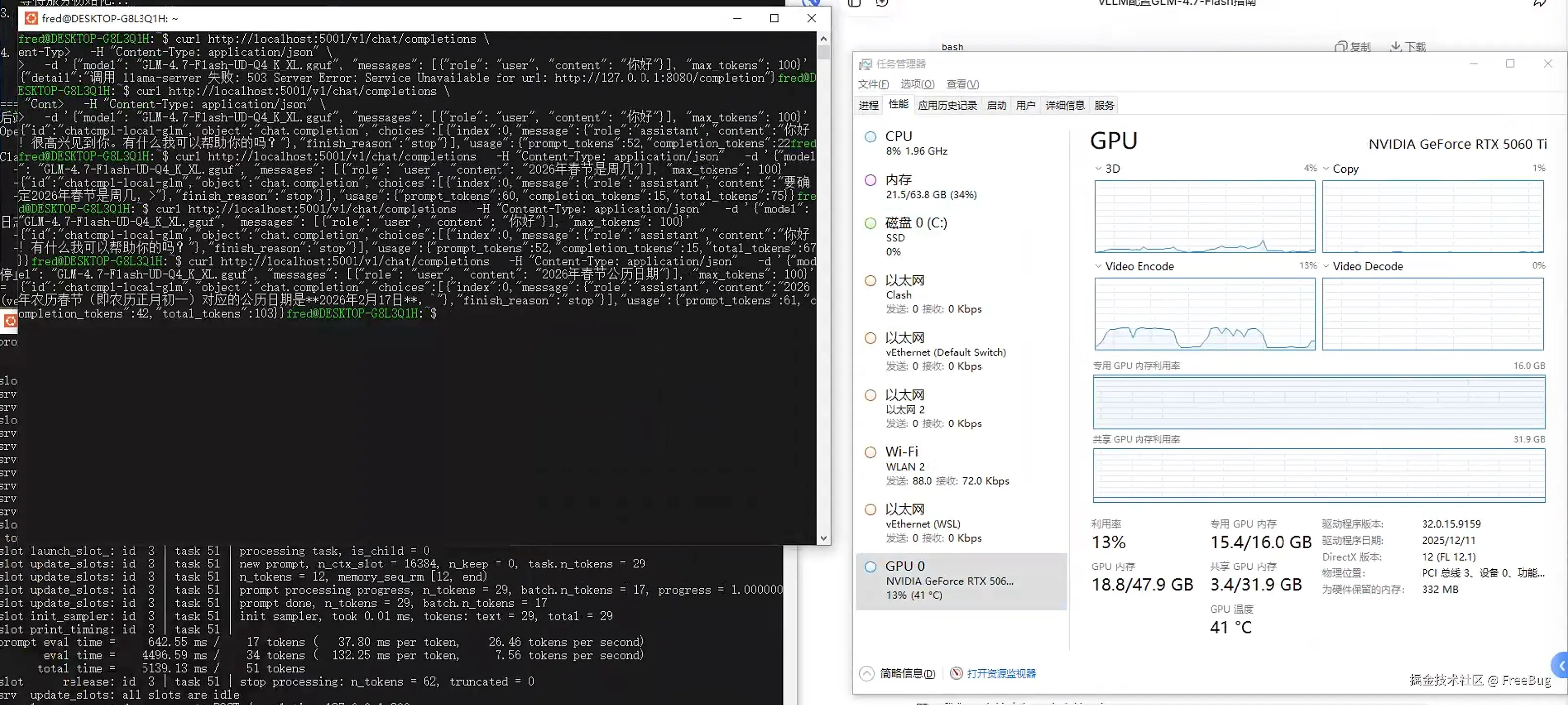Screen dimensions: 1568x705
Task: Open 打开资源监视器 link
Action: (1001, 673)
